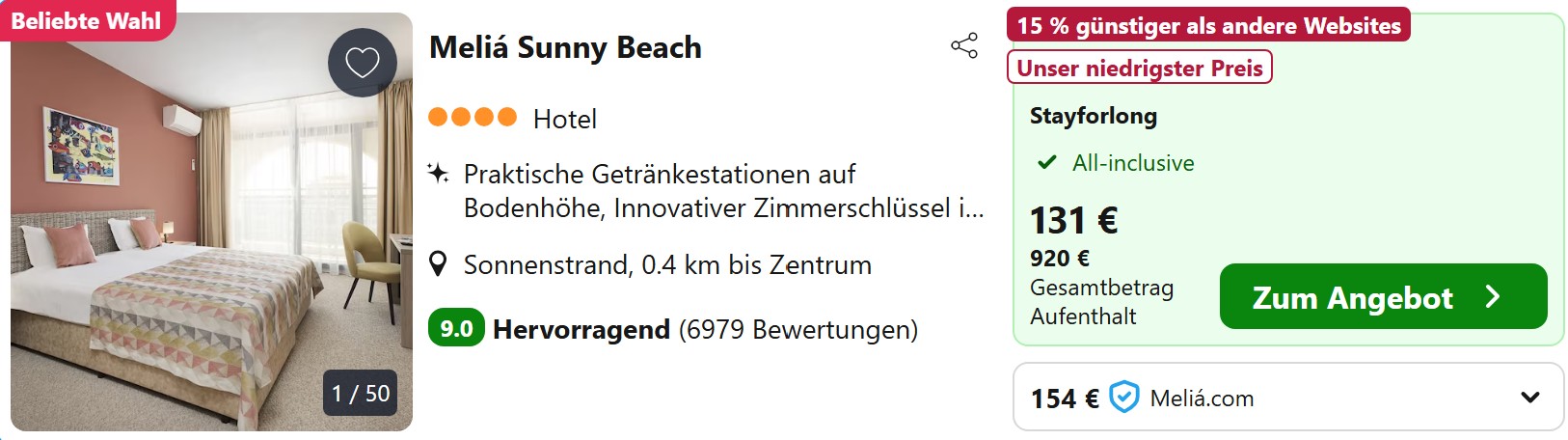The image size is (1568, 440).
Task: Click the Stayforlong provider name
Action: pos(1093,116)
